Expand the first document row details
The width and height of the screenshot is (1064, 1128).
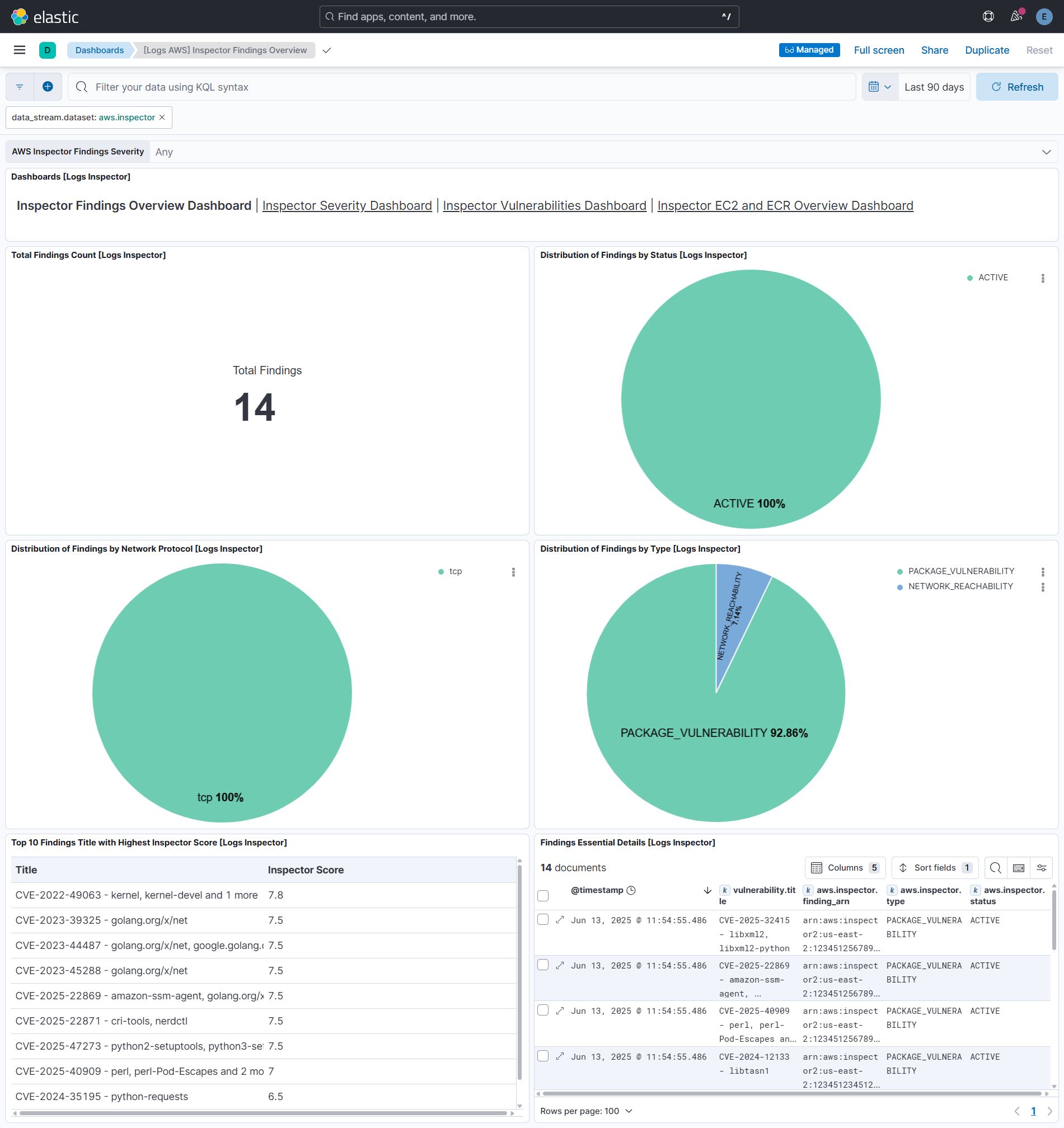(x=560, y=920)
